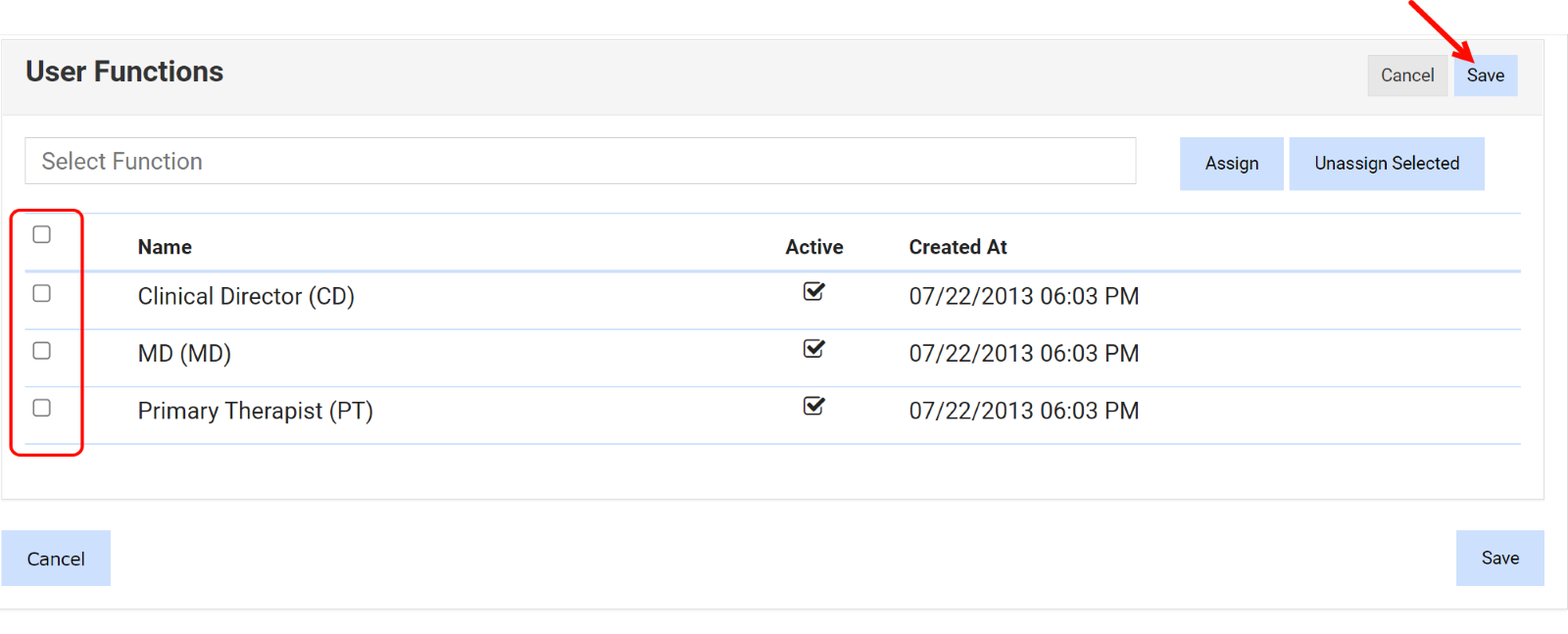The height and width of the screenshot is (634, 1568).
Task: Click Active checkmark icon for Primary Therapist
Action: (813, 407)
